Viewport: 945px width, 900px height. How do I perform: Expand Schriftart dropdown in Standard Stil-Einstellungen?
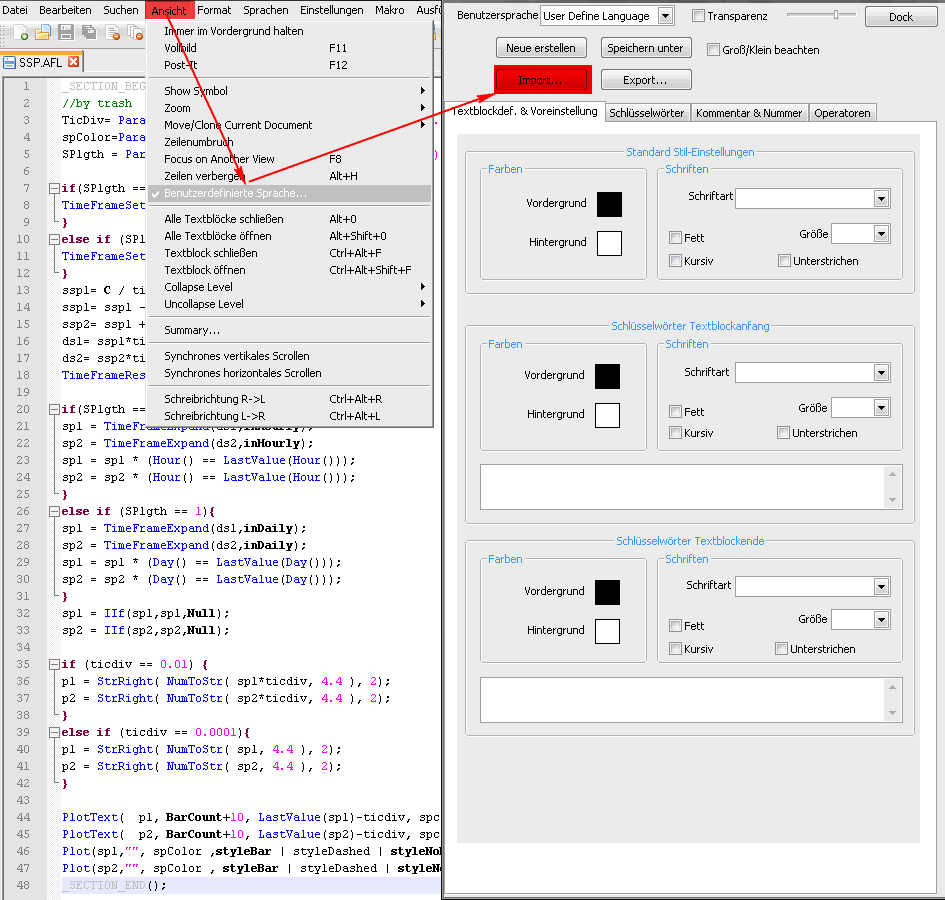[880, 199]
